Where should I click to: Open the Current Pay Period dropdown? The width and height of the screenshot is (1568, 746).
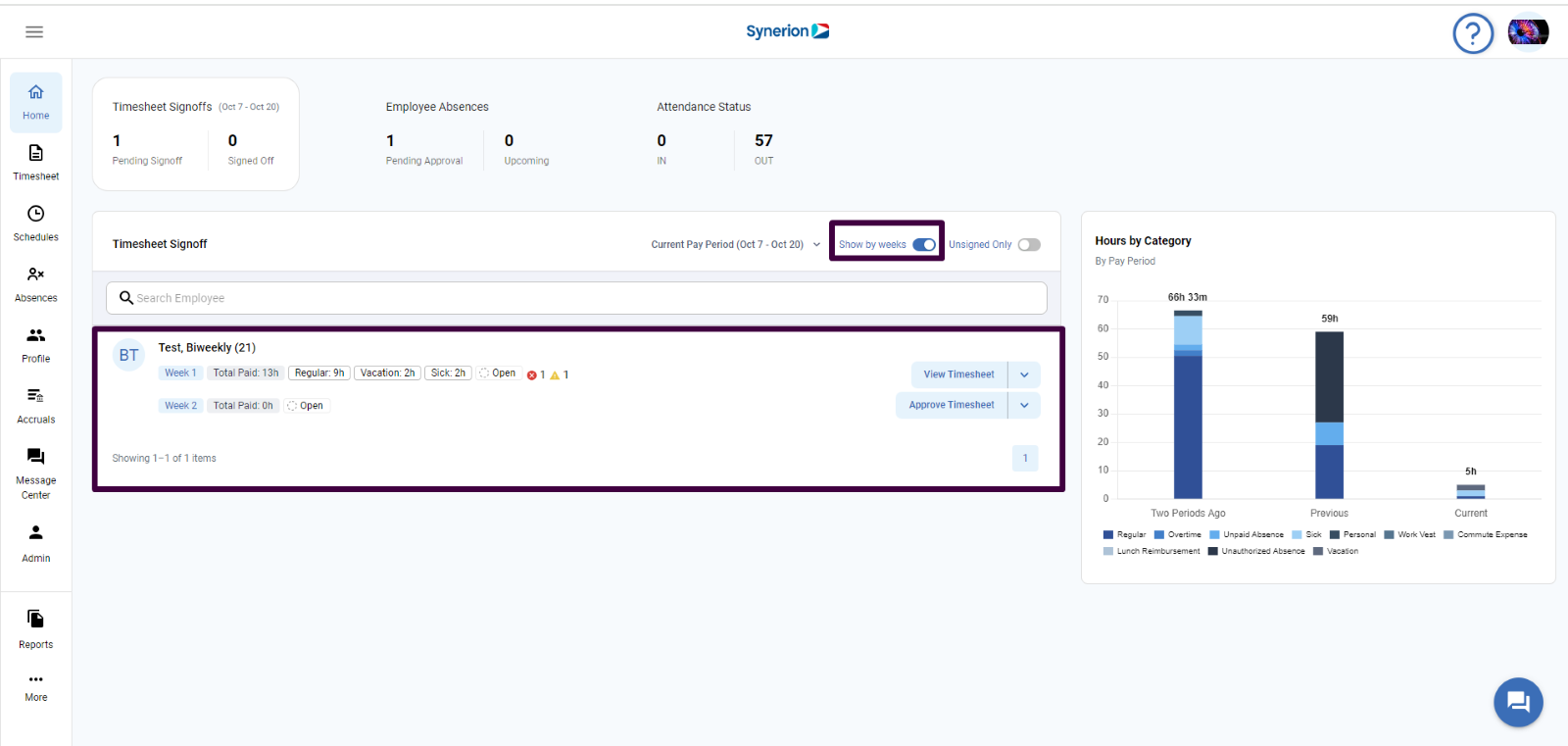point(736,245)
